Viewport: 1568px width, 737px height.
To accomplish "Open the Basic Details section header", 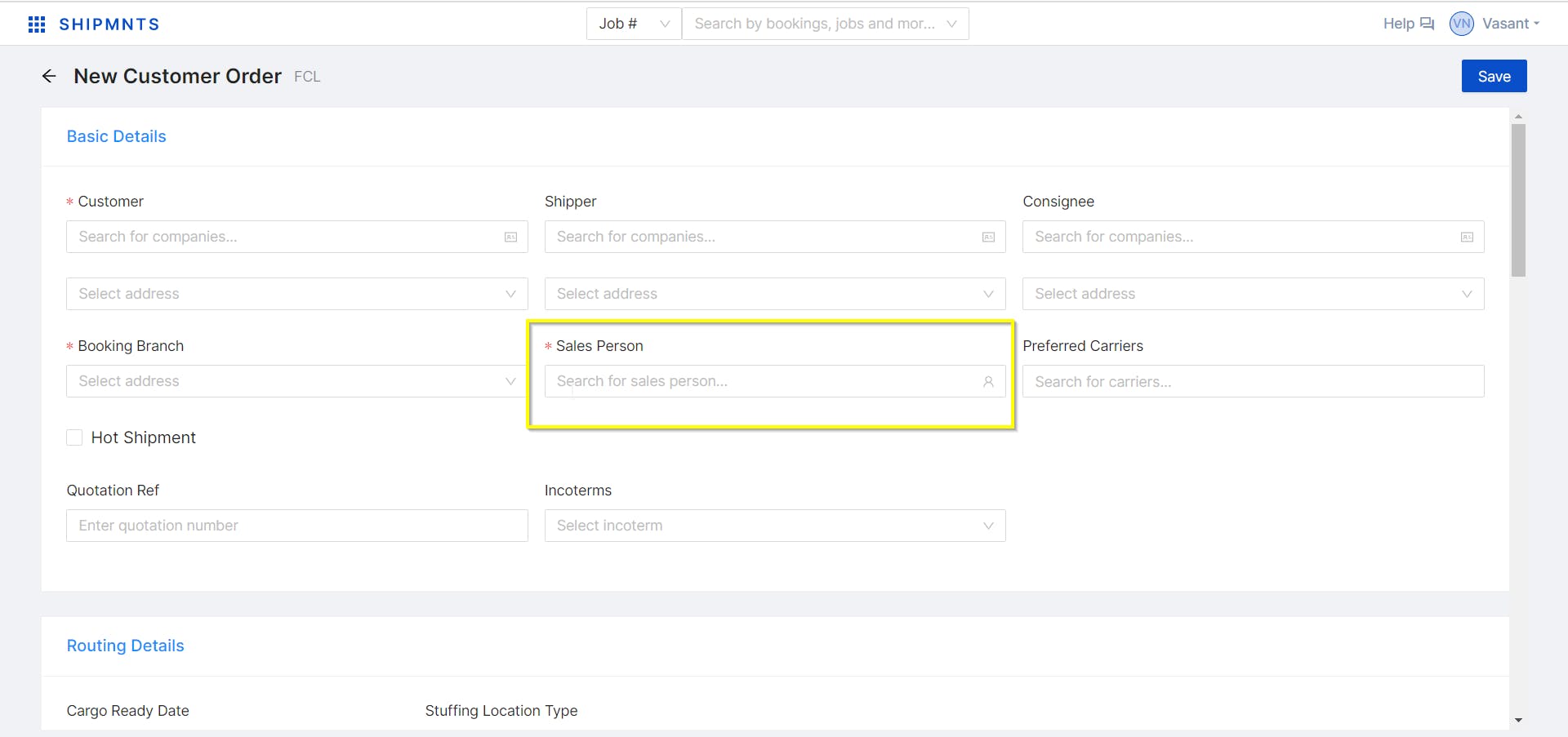I will pyautogui.click(x=116, y=136).
